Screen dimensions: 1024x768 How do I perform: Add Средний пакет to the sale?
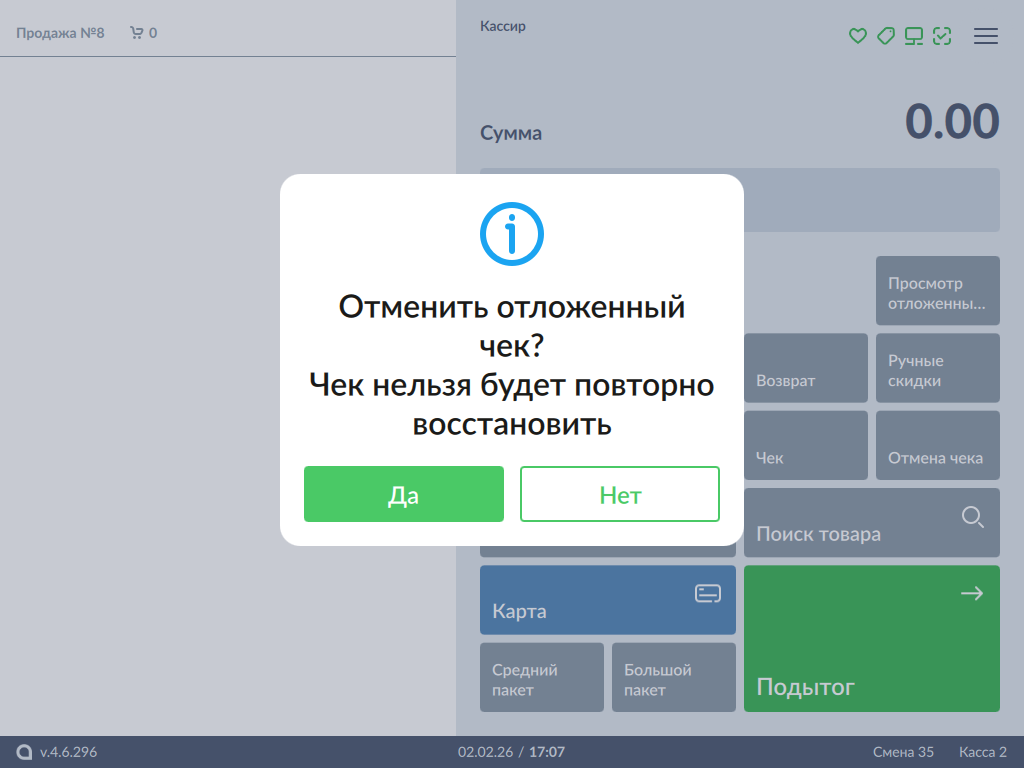[542, 677]
